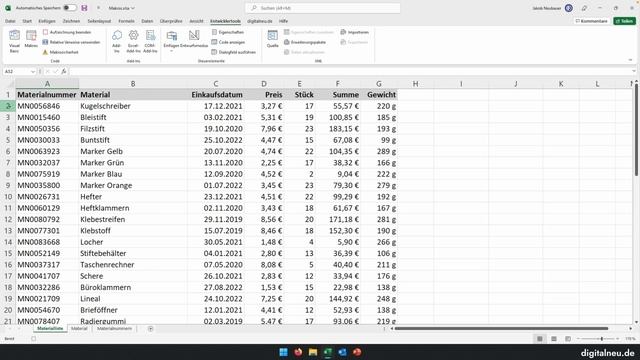Toggle Entwurfsmodus design mode
Viewport: 640px width, 360px height.
click(x=194, y=40)
